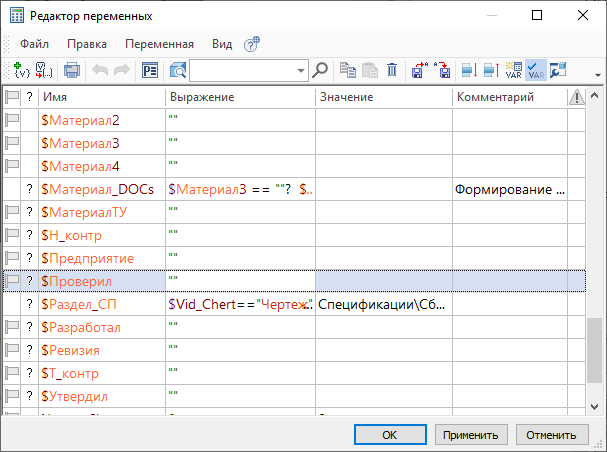Viewport: 607px width, 452px height.
Task: Click the add new variable icon
Action: pos(19,70)
